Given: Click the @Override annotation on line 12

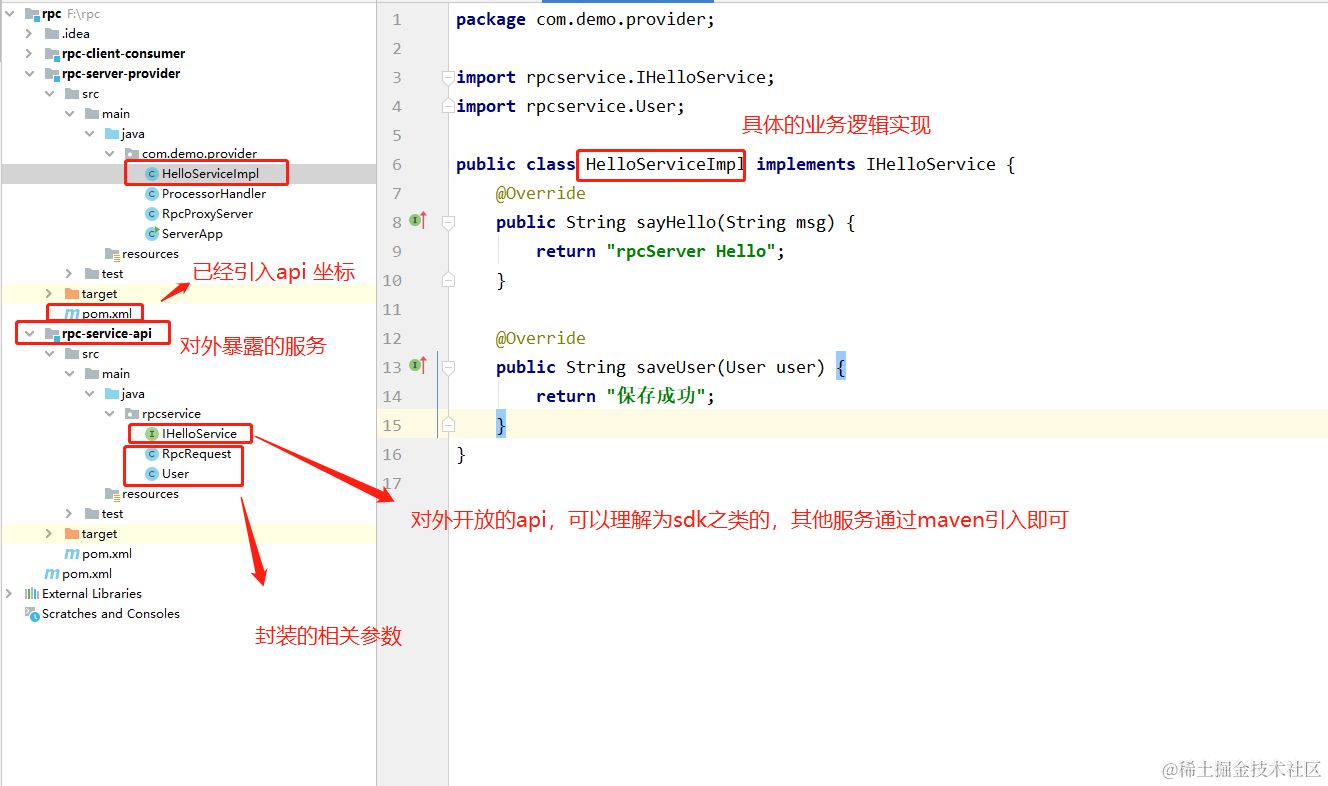Looking at the screenshot, I should click(x=541, y=338).
